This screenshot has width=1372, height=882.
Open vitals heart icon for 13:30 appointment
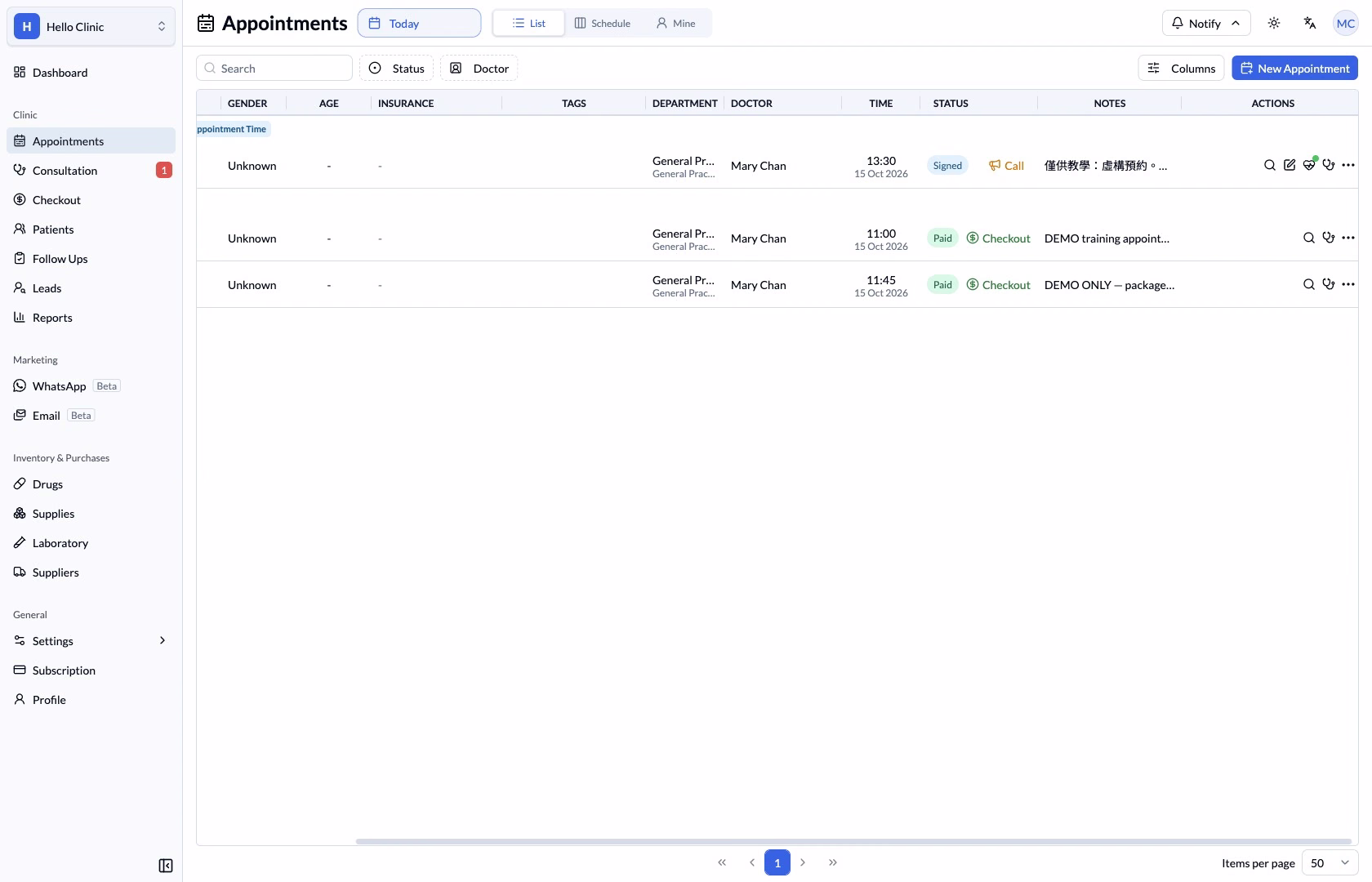(x=1309, y=165)
